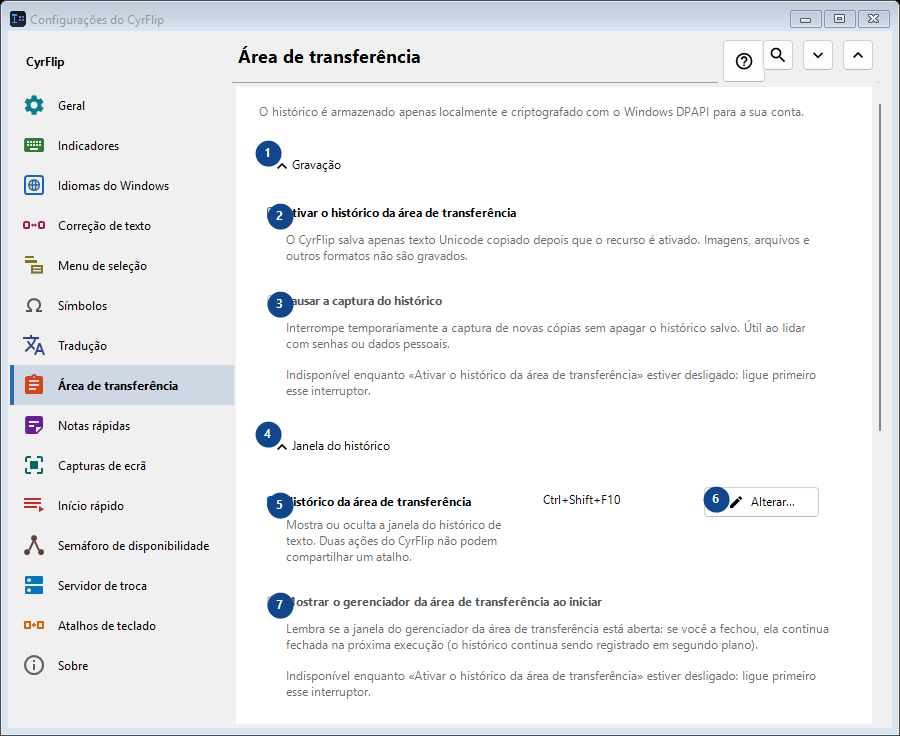Screen dimensions: 900x736
Task: Select the omega Símbolos icon
Action: [34, 305]
